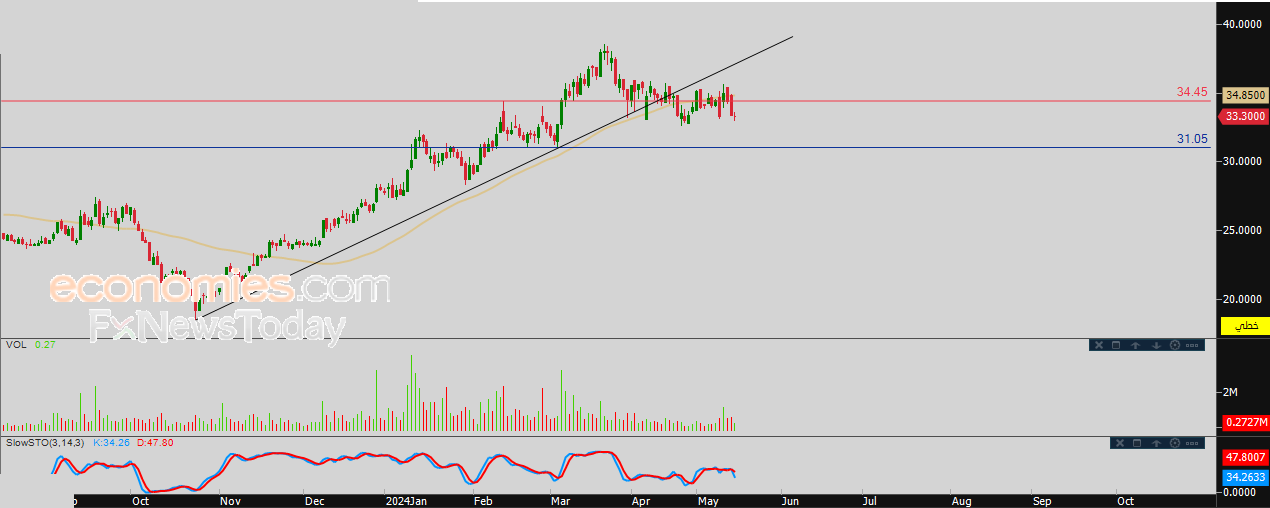Viewport: 1270px width, 508px height.
Task: Click the 2024Jan date axis label
Action: 407,500
